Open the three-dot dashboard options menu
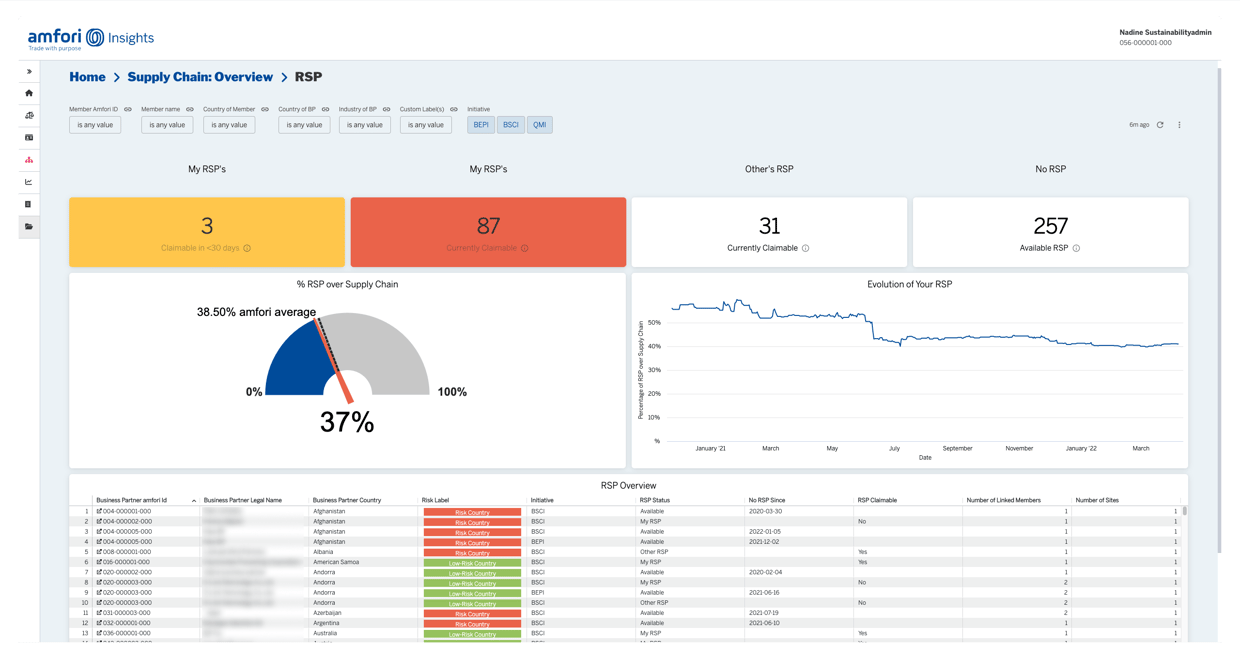The width and height of the screenshot is (1240, 657). (1179, 124)
